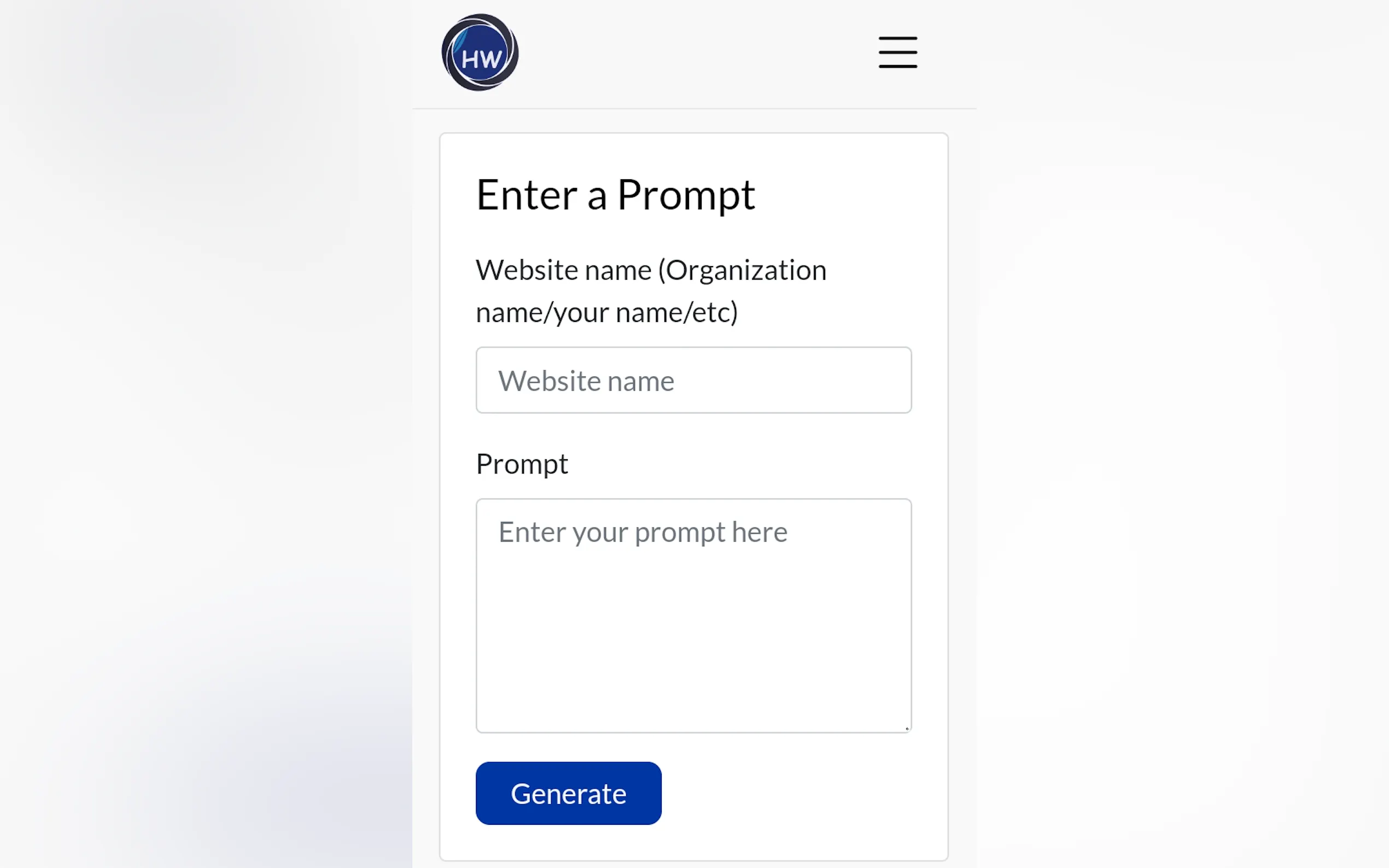This screenshot has width=1389, height=868.
Task: Select the "Enter a Prompt" heading
Action: pyautogui.click(x=615, y=195)
